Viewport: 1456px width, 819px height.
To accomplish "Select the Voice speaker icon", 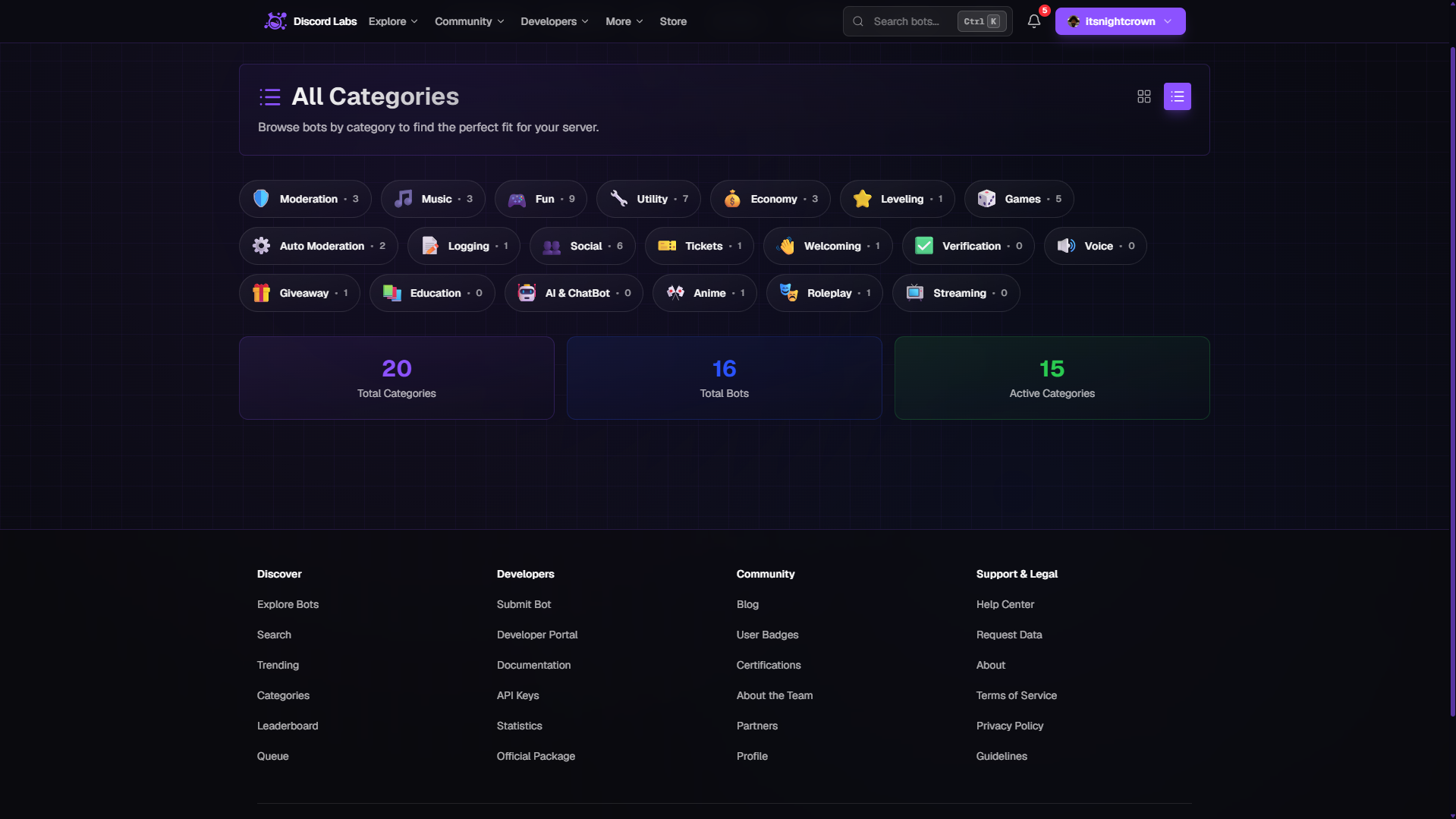I will coord(1066,246).
